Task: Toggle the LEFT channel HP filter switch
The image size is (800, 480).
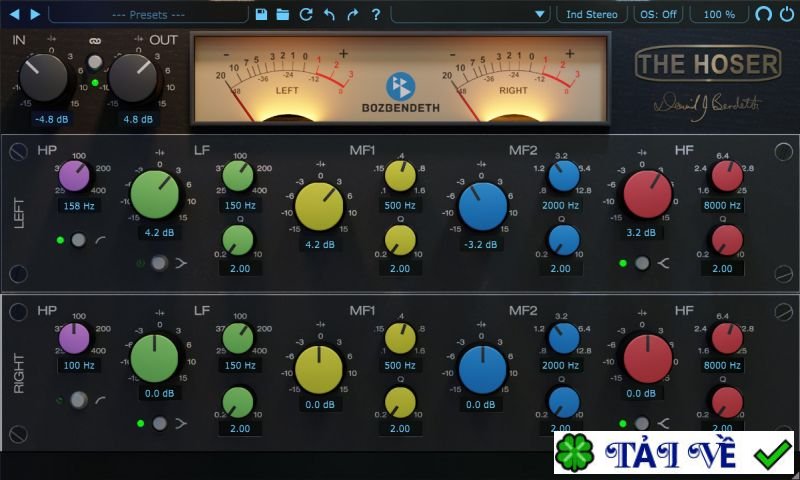Action: click(78, 240)
